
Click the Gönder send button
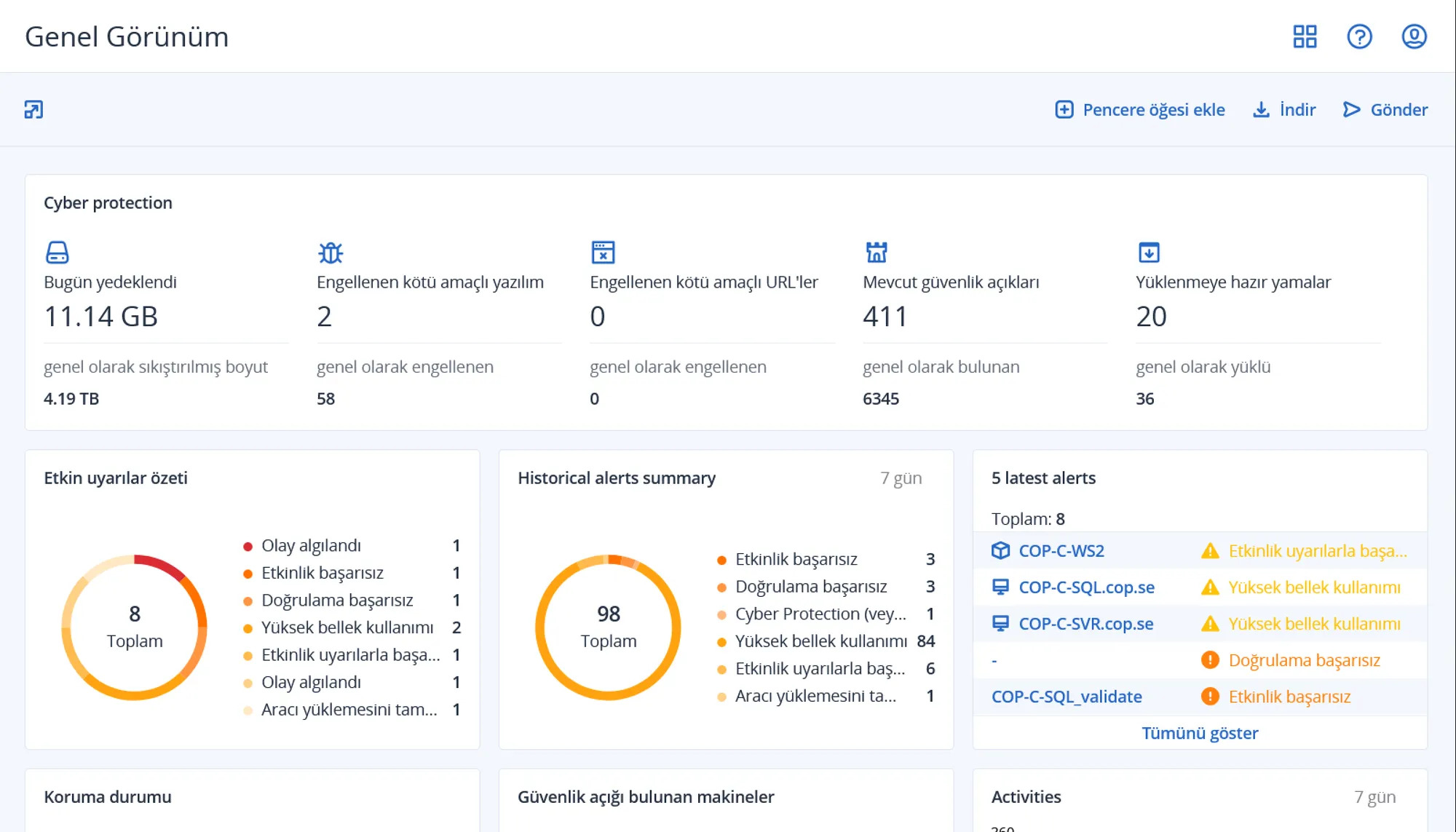click(1385, 110)
